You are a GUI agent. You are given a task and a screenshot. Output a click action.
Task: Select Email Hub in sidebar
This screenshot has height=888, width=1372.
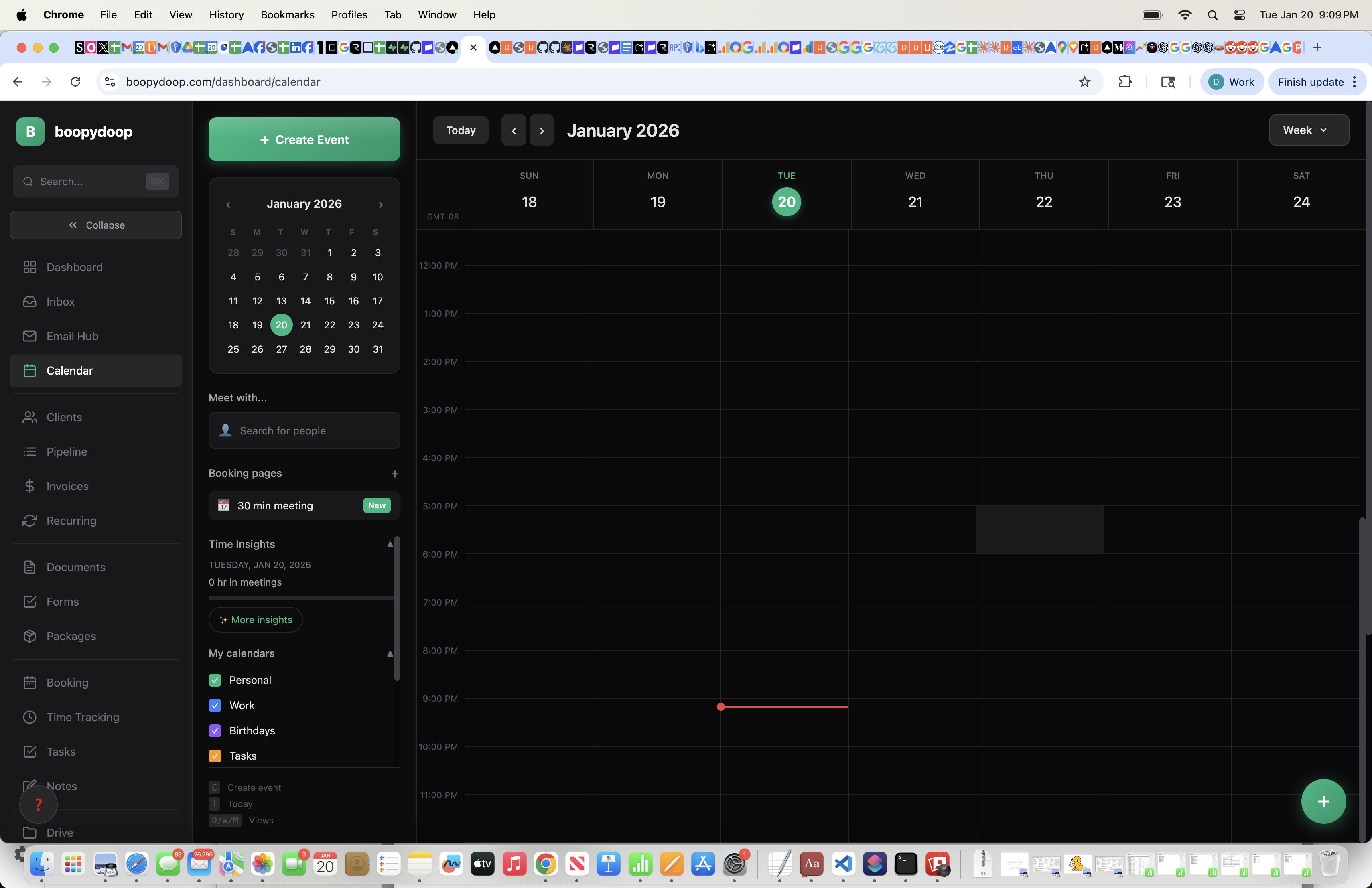[72, 336]
